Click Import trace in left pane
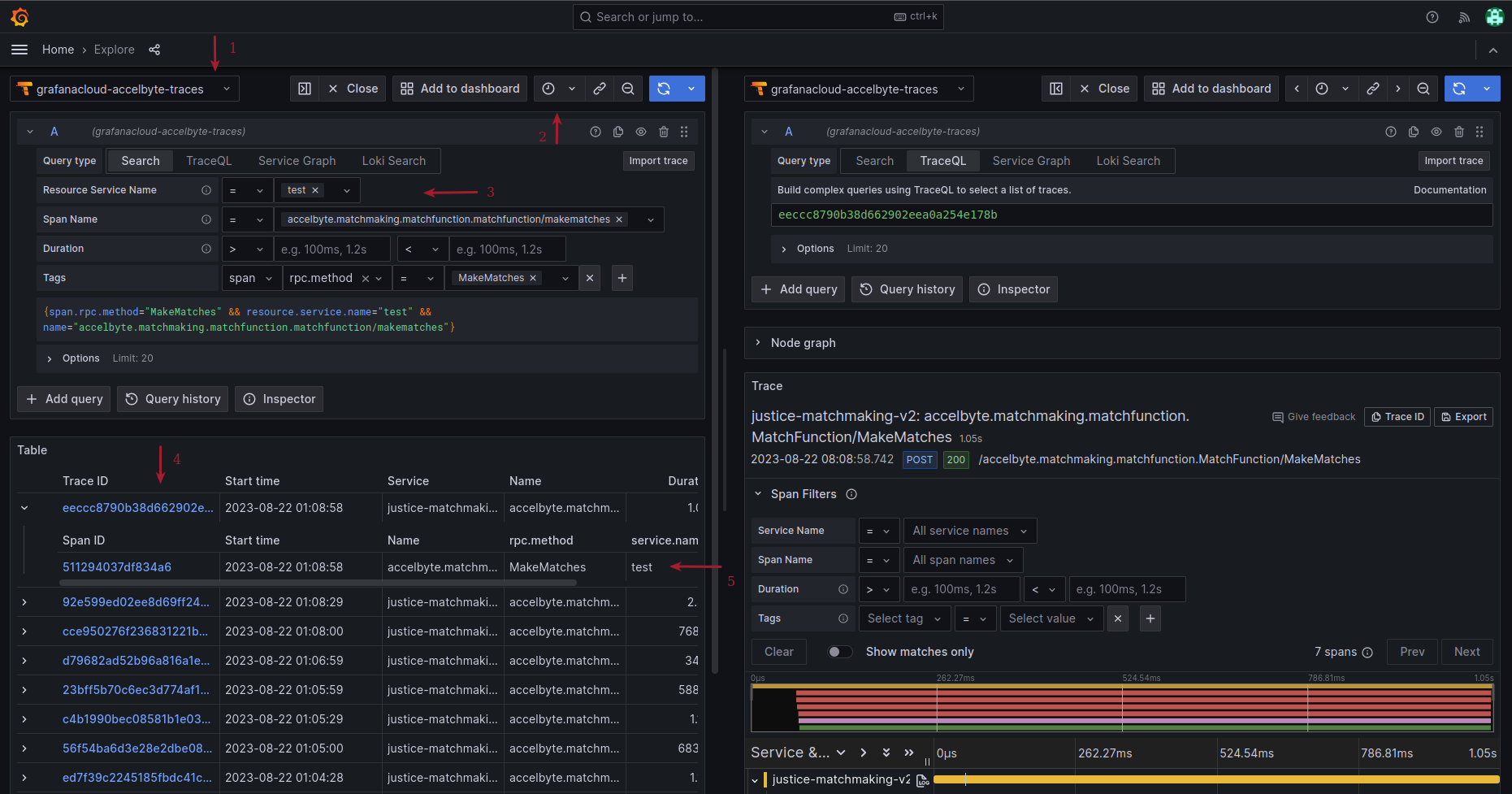 tap(658, 161)
